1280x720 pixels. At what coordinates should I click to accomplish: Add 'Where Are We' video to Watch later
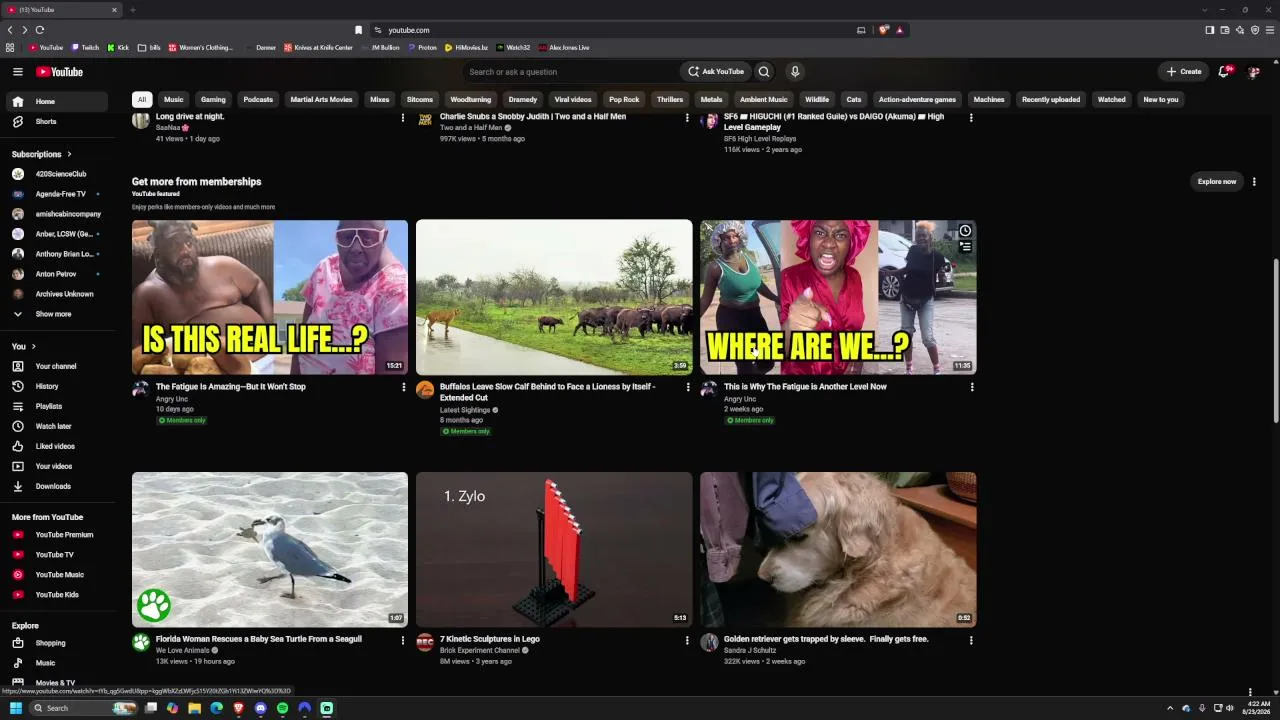coord(965,231)
